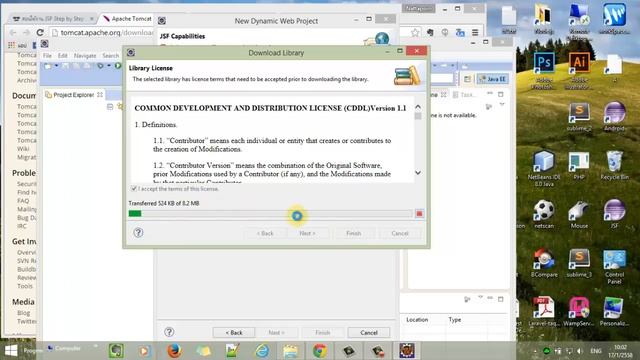The height and width of the screenshot is (360, 640).
Task: Open Eclipse Navigate menu
Action: click(x=85, y=56)
